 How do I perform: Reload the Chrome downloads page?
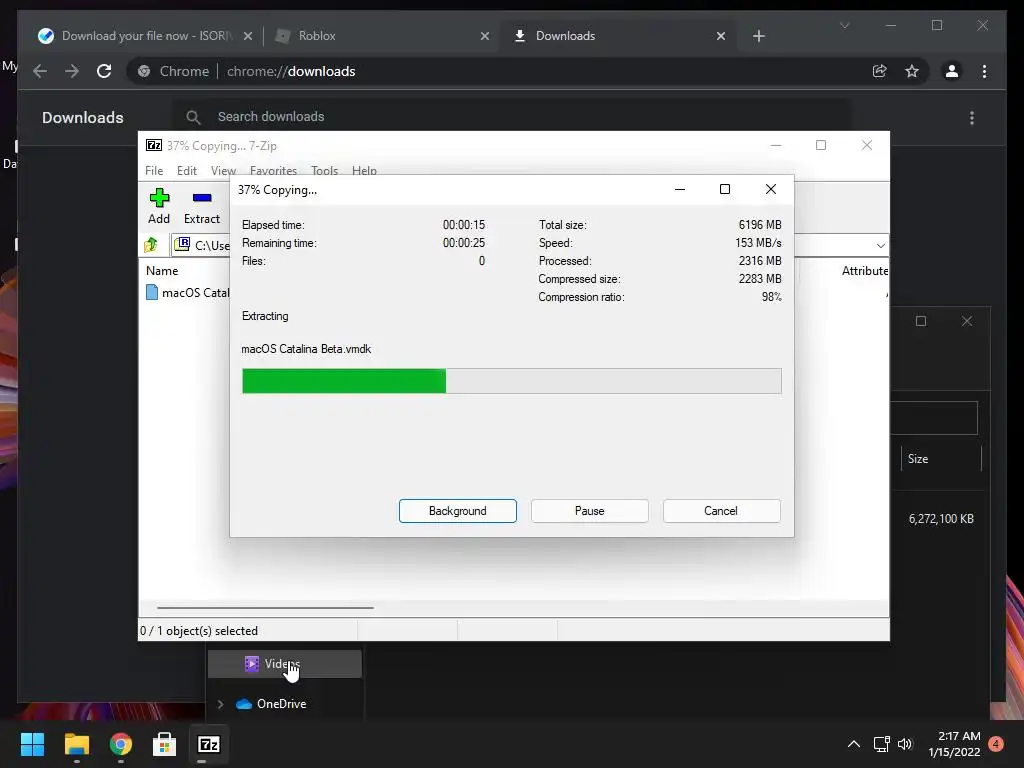click(x=104, y=71)
